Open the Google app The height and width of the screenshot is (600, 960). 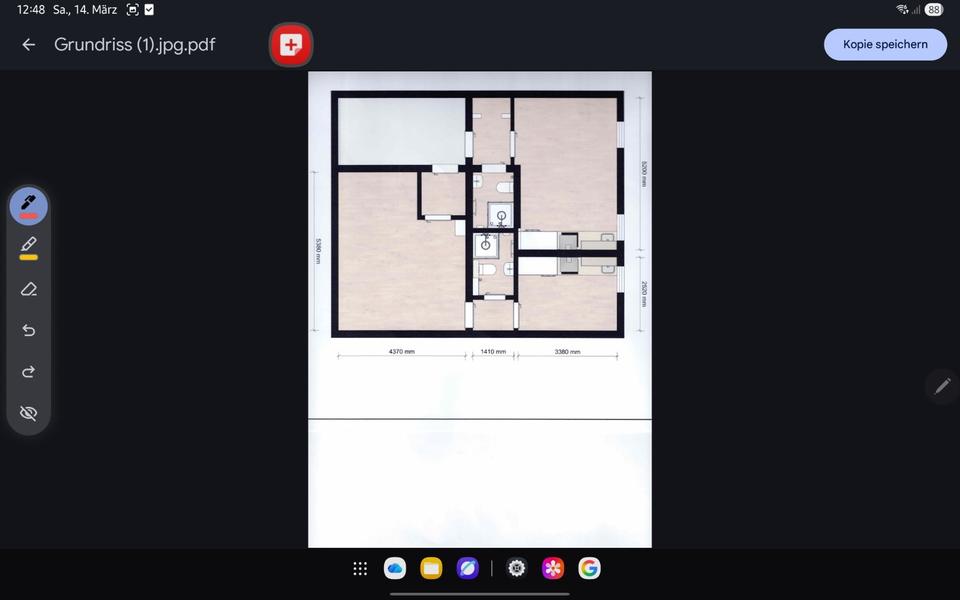(589, 568)
